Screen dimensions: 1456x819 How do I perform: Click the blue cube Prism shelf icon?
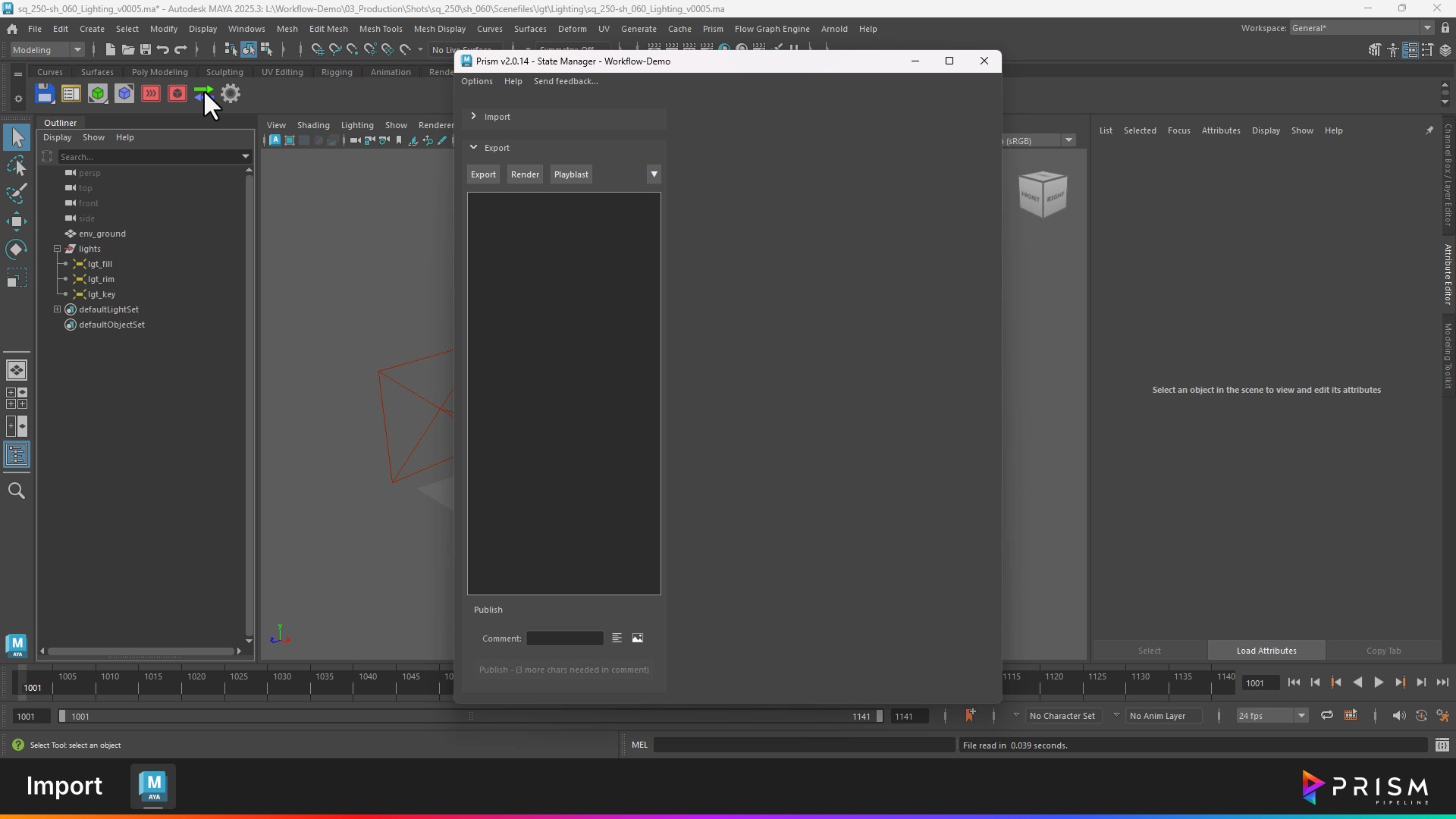(x=124, y=93)
